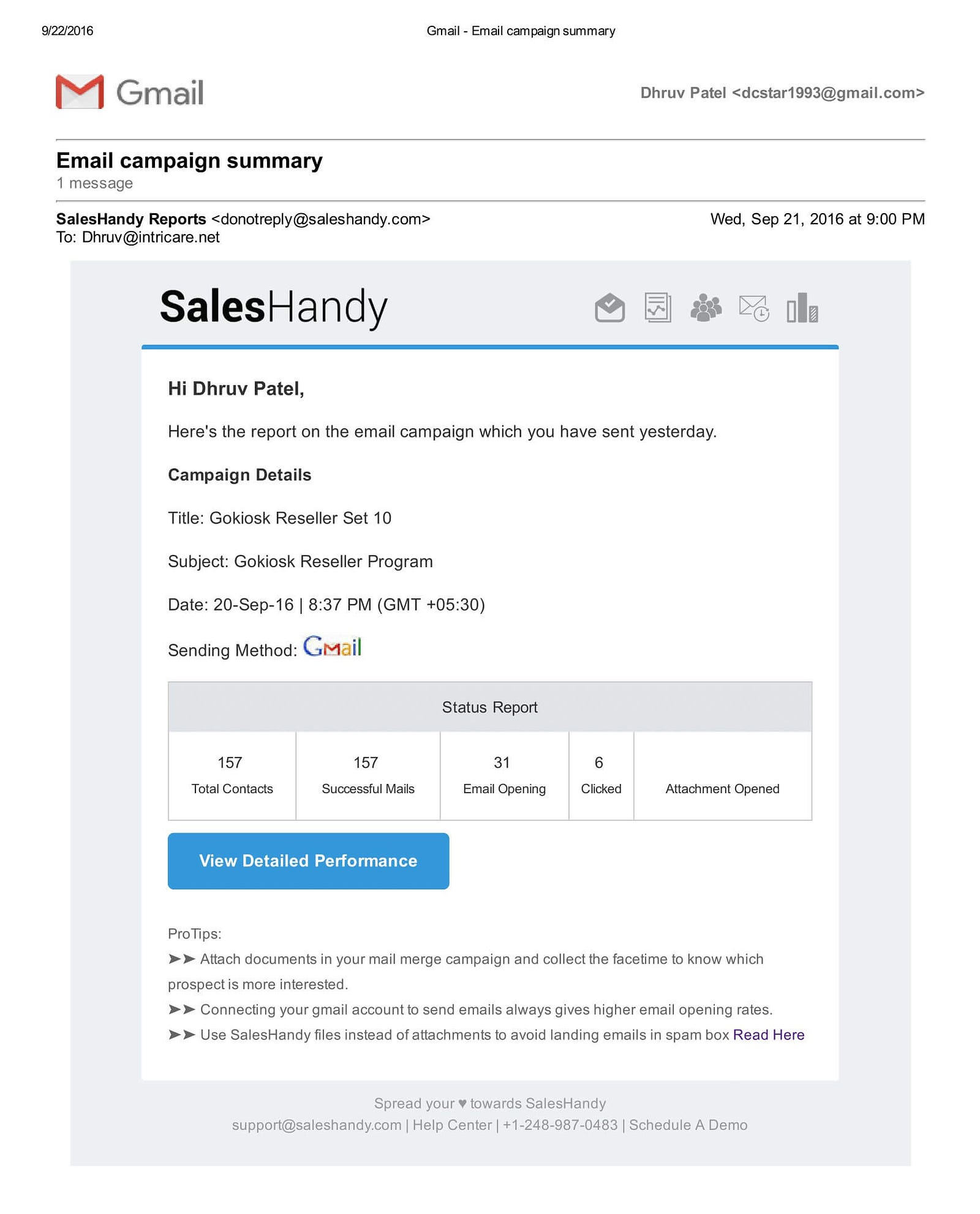Open the Help Center footer link

pos(452,1125)
